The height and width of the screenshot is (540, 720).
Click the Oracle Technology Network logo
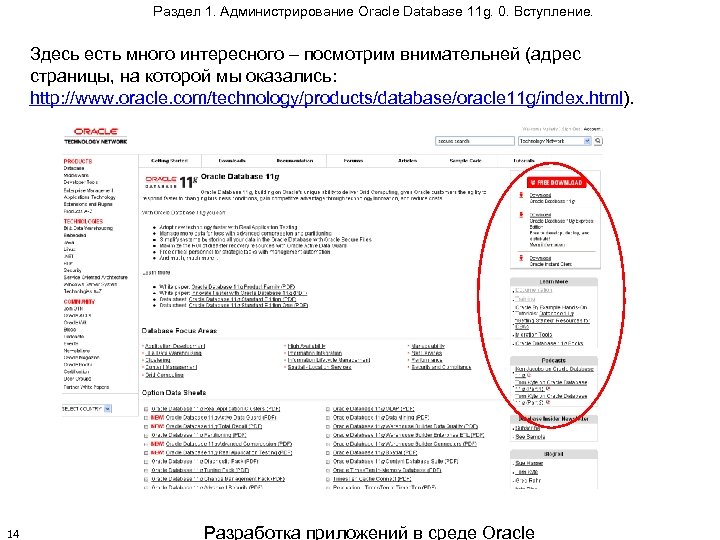96,136
